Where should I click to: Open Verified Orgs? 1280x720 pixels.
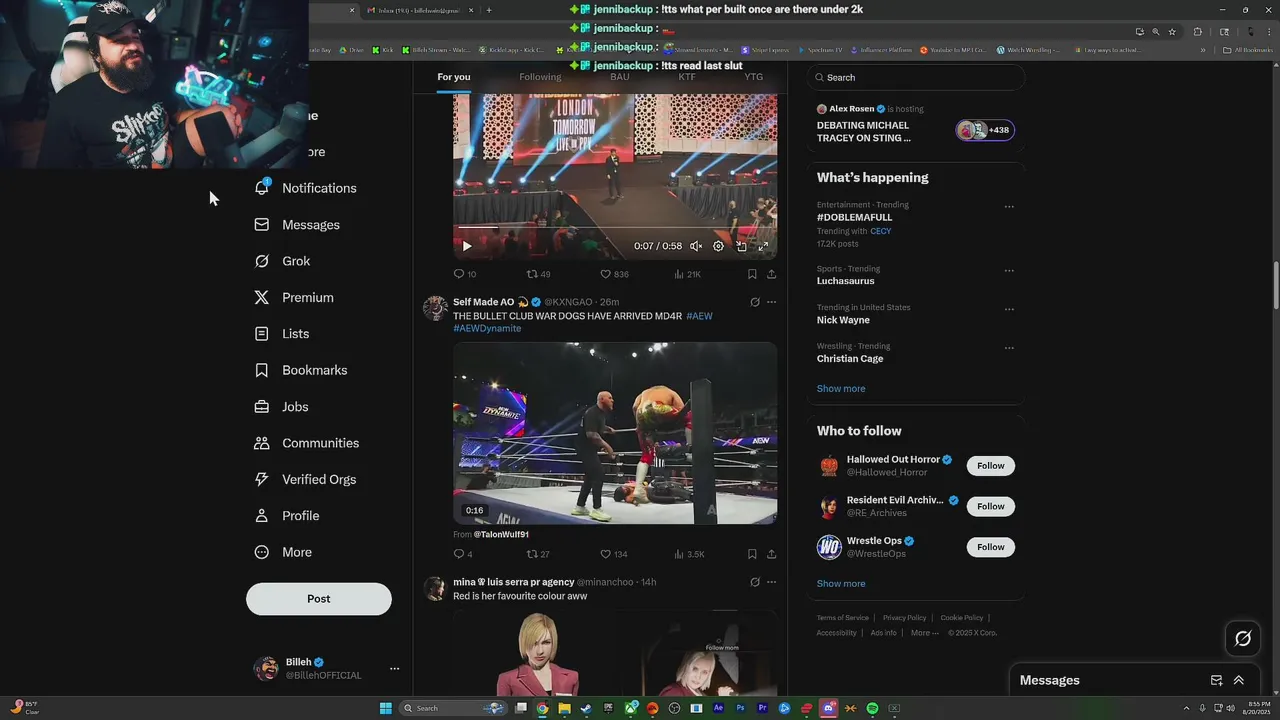tap(305, 479)
